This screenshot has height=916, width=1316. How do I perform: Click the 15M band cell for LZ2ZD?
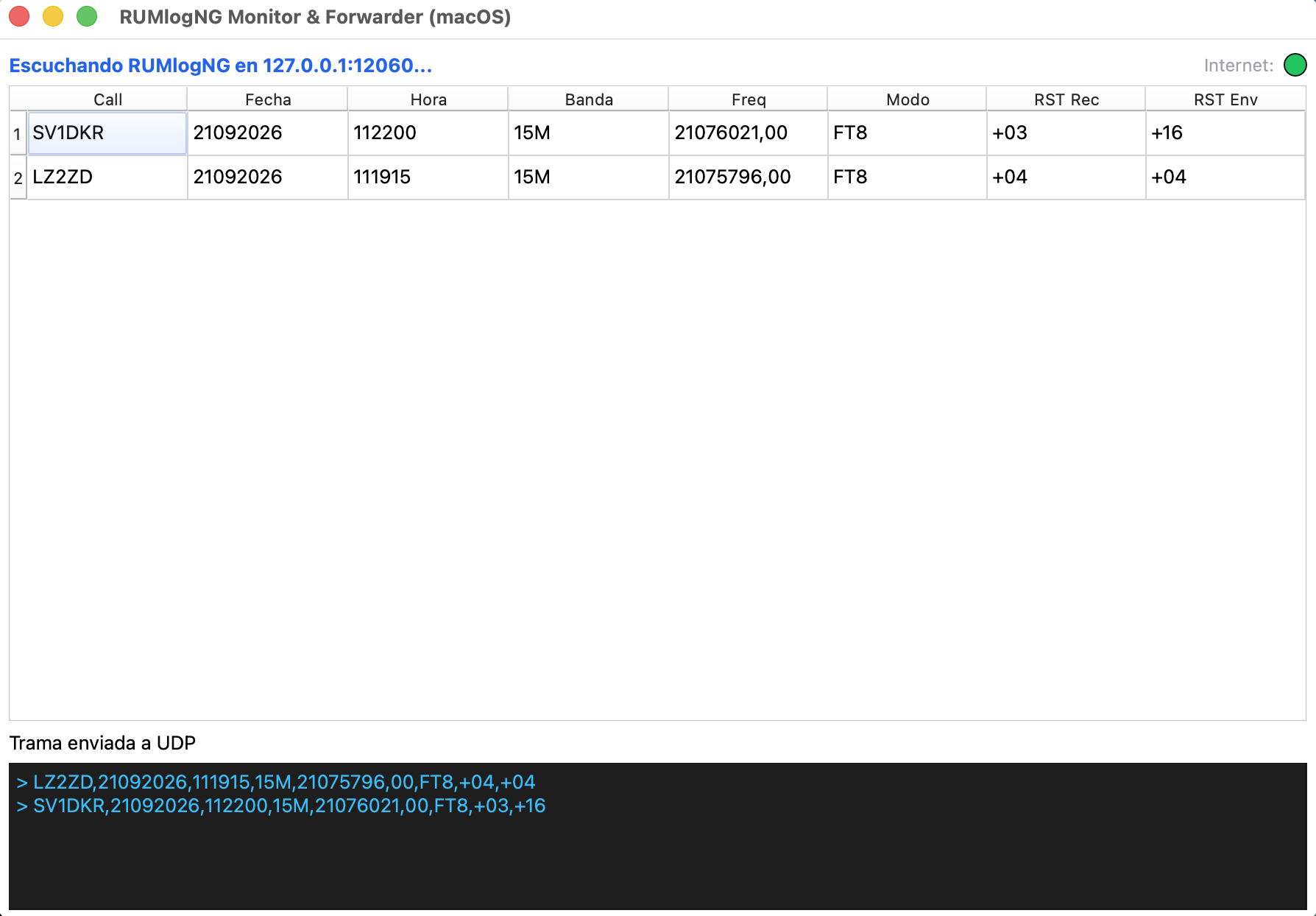click(589, 177)
